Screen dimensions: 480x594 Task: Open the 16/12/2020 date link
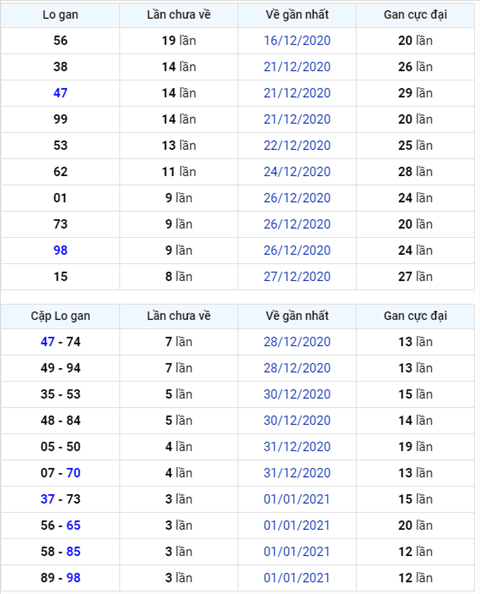(x=297, y=41)
